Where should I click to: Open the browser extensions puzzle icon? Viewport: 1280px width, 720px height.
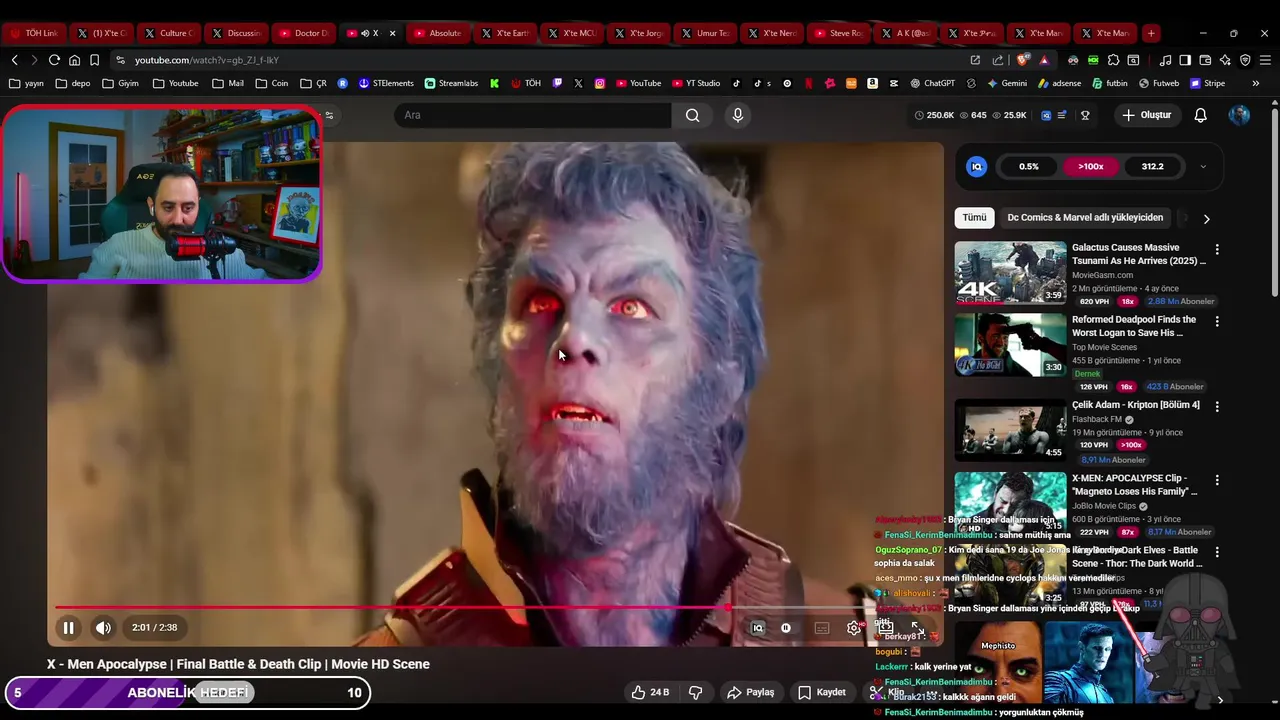click(1113, 60)
